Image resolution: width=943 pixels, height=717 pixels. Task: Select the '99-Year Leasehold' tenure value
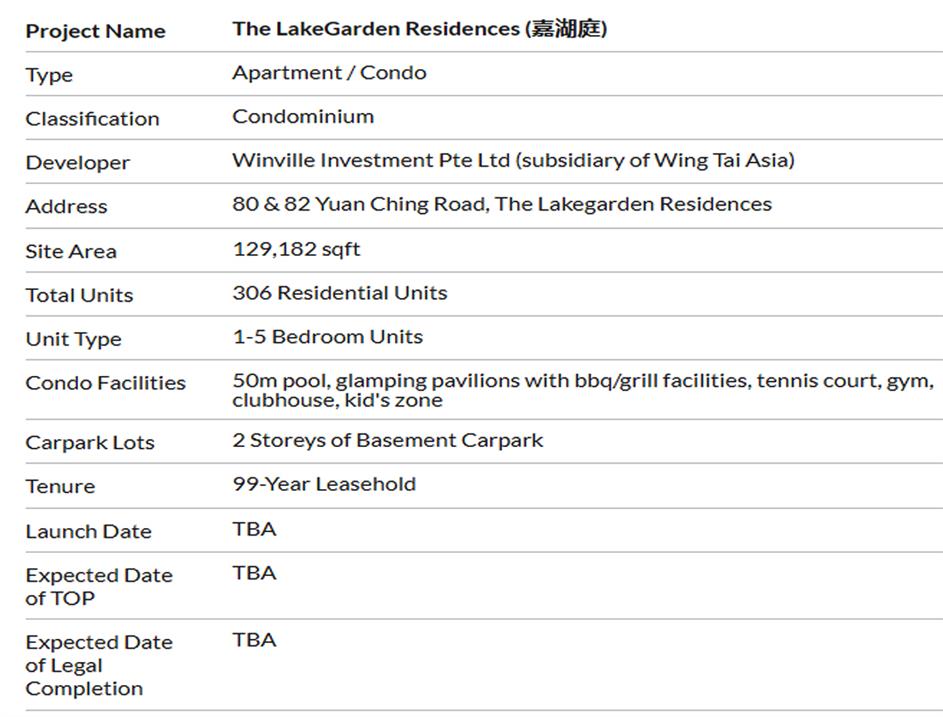coord(324,484)
